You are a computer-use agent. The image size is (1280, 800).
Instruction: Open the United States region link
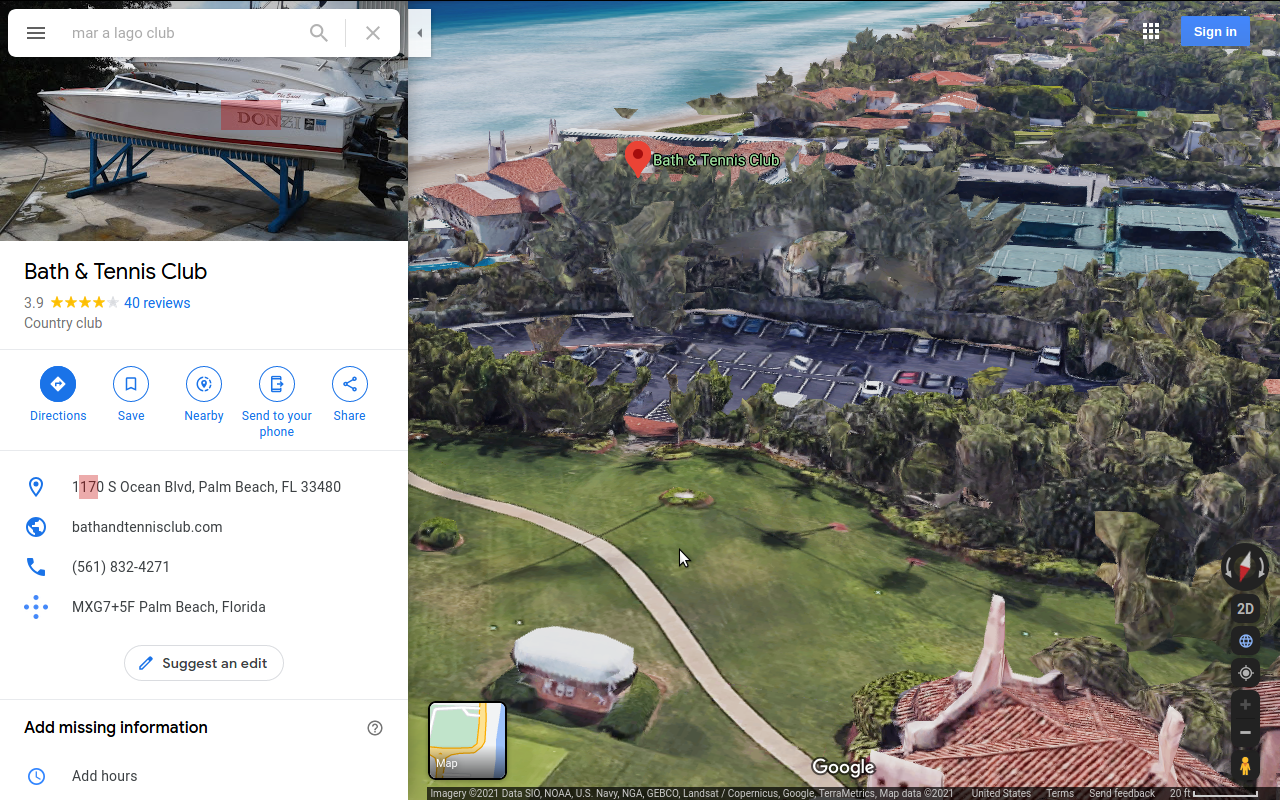click(x=1001, y=793)
